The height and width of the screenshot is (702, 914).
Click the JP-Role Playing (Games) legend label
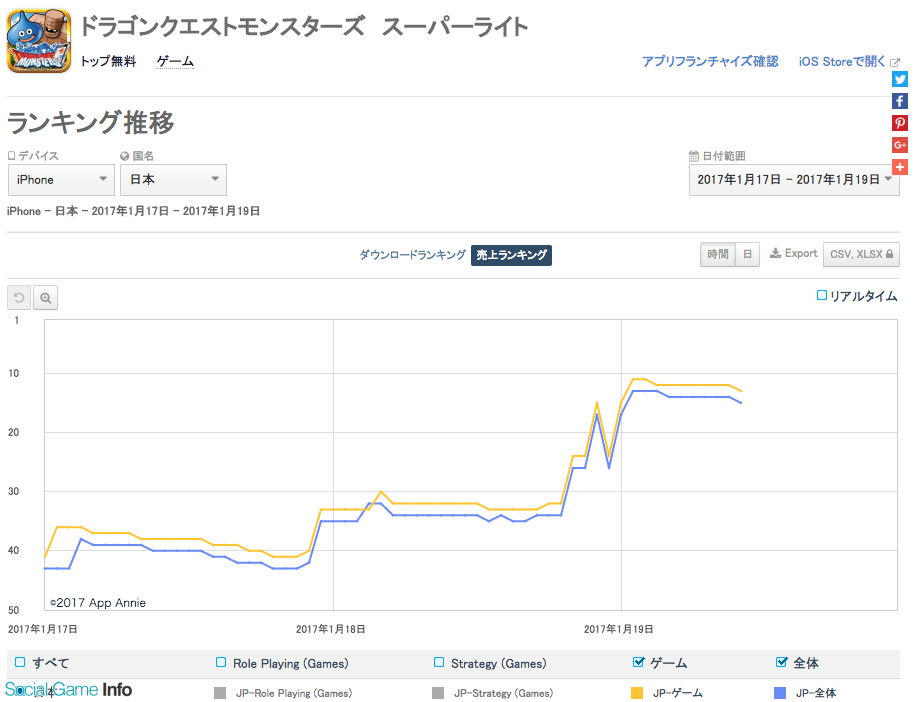pyautogui.click(x=294, y=693)
